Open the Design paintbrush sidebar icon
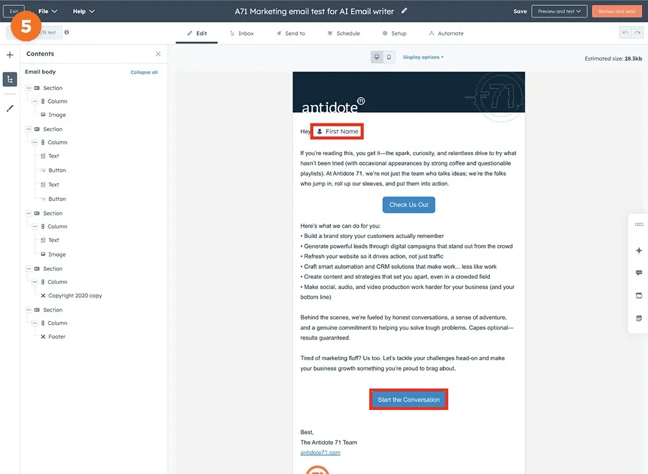 [x=10, y=108]
